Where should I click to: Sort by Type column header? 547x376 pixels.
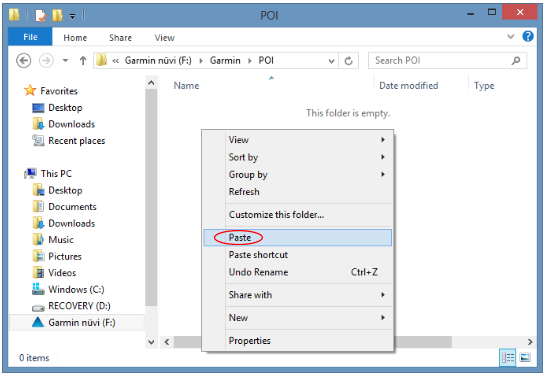click(x=484, y=86)
